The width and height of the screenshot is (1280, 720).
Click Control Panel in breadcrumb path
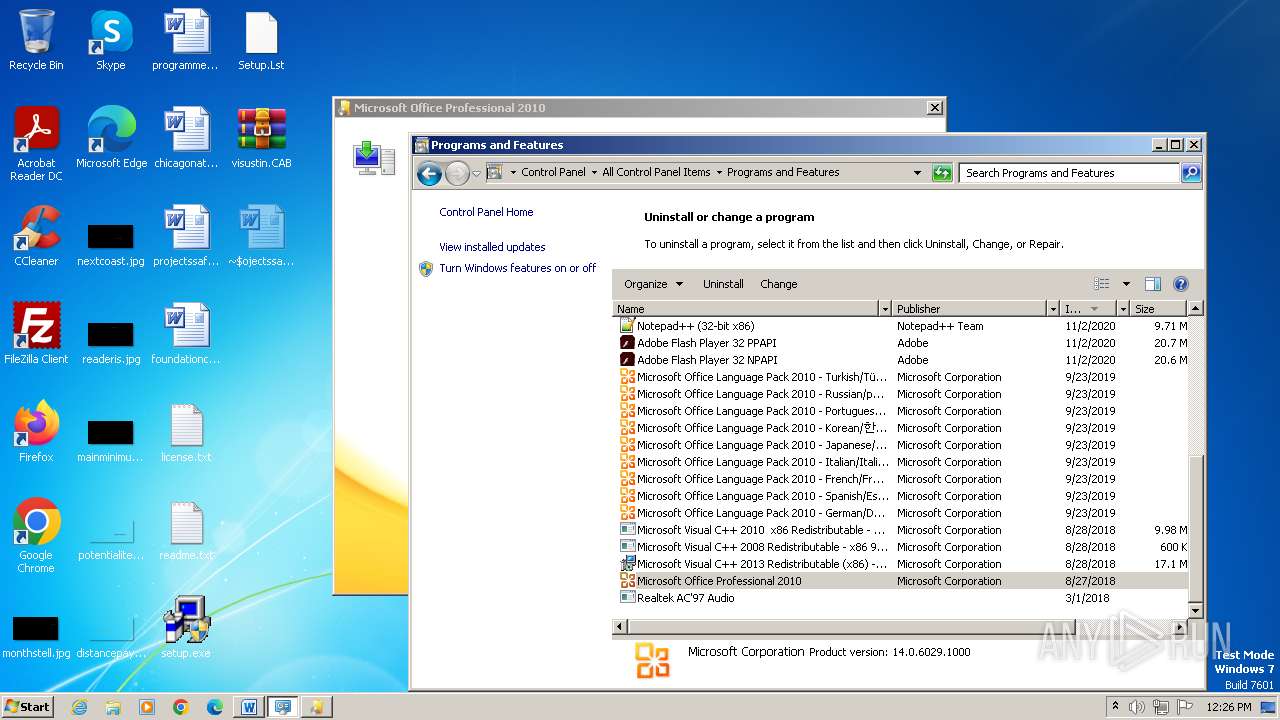tap(553, 172)
